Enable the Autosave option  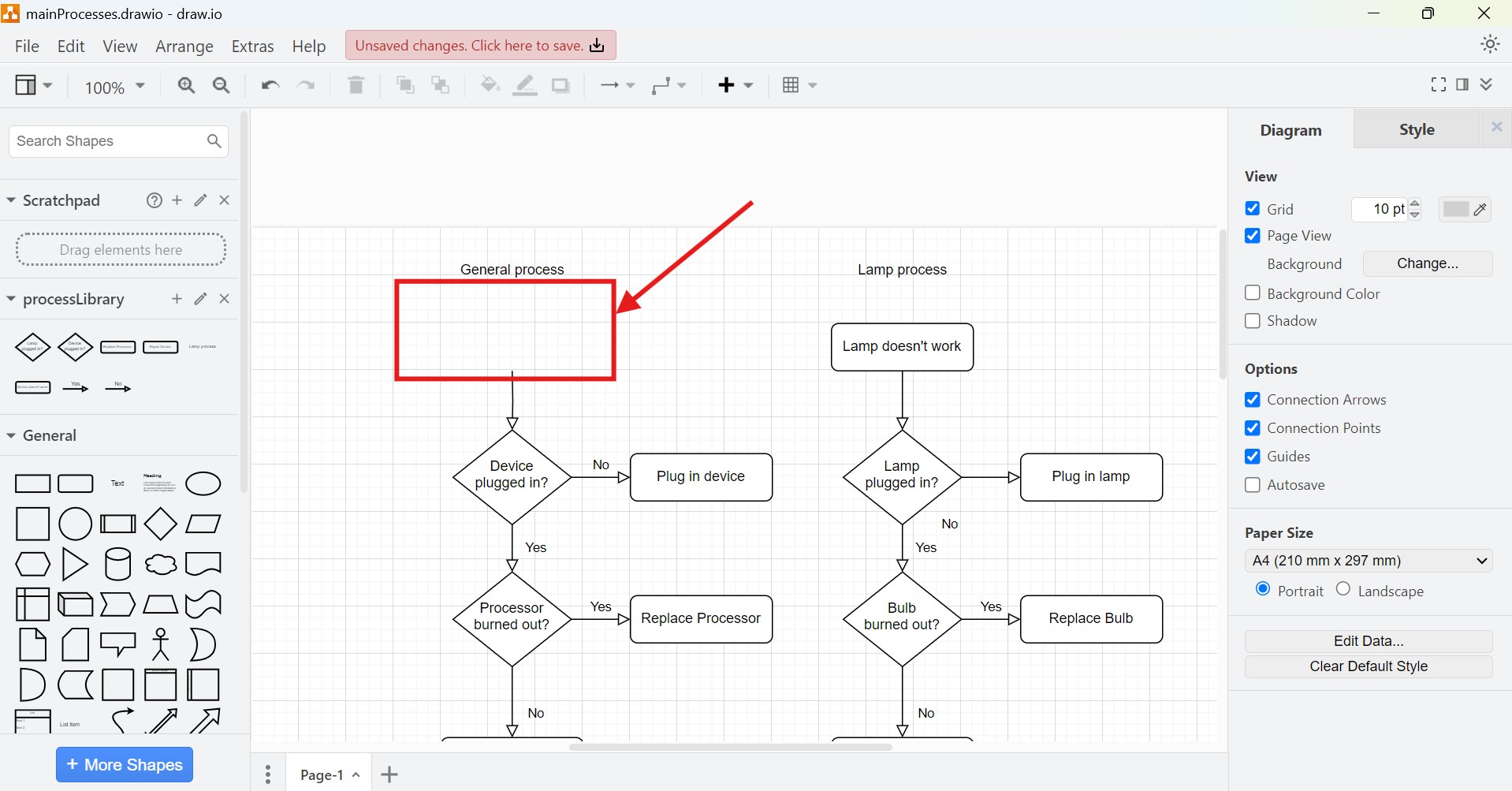1253,485
